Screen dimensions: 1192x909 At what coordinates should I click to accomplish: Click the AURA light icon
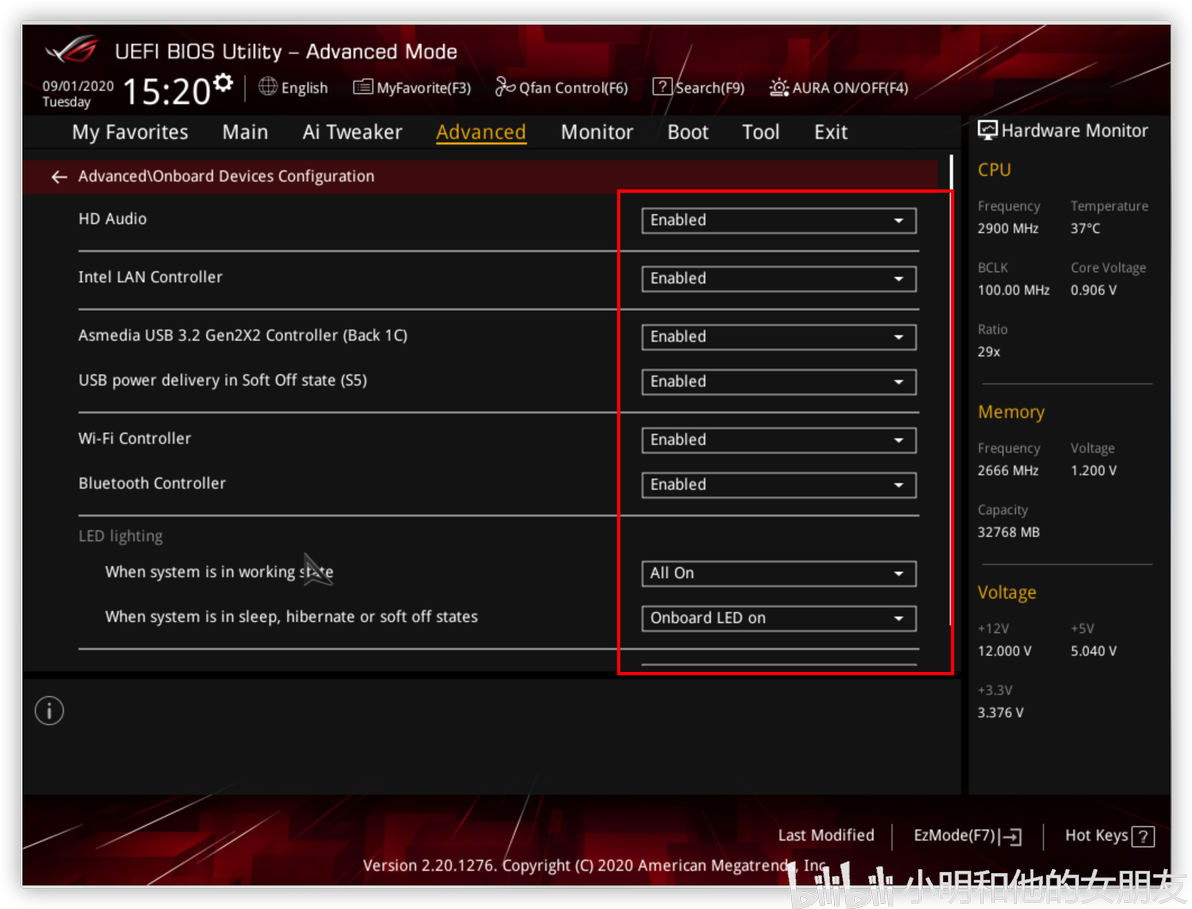pos(778,87)
